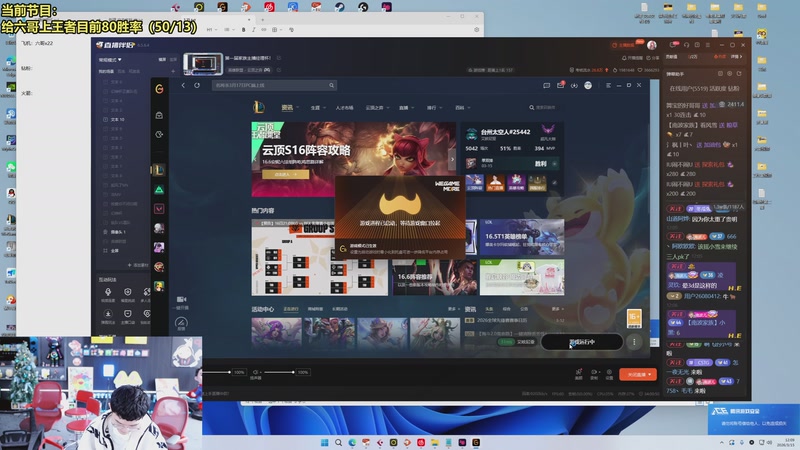Open the WeGame taskbar icon

(x=476, y=442)
